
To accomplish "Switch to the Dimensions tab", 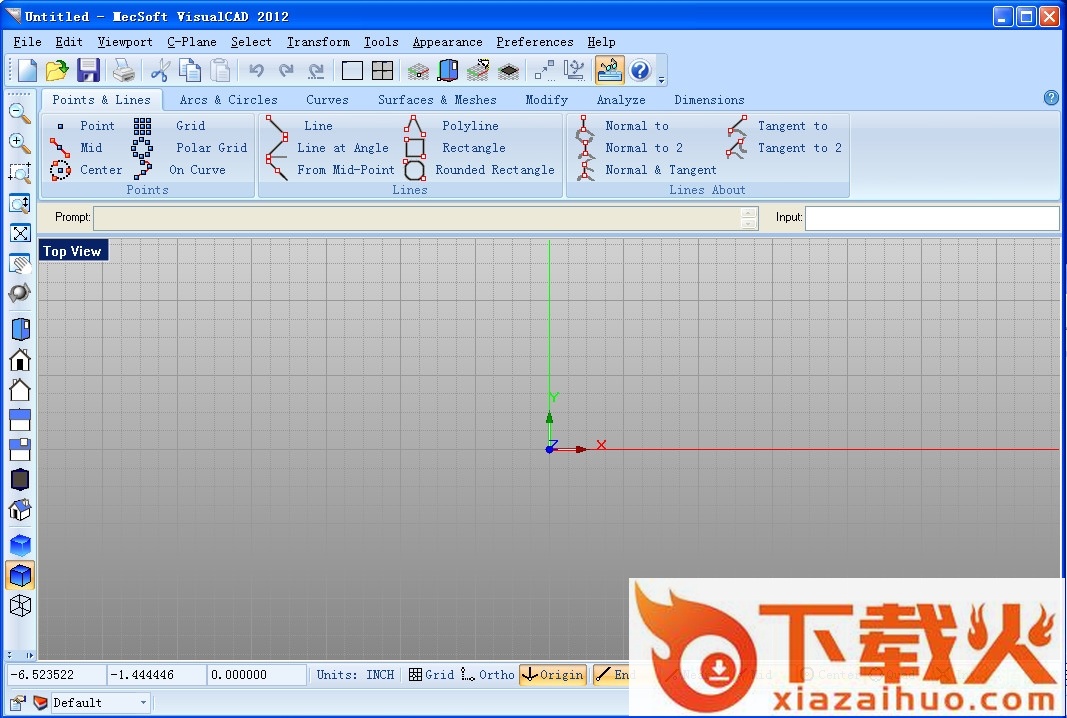I will (x=709, y=99).
